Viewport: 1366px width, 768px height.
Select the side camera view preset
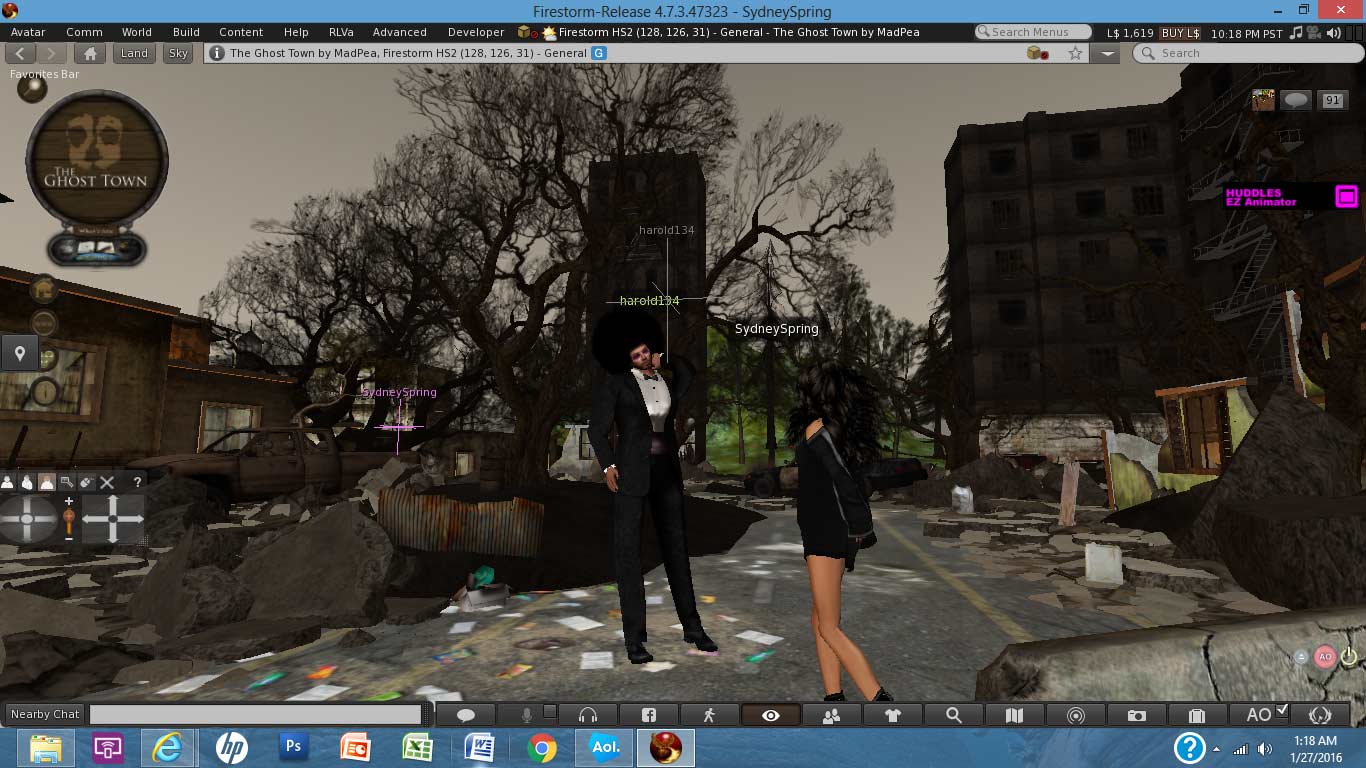pos(27,482)
